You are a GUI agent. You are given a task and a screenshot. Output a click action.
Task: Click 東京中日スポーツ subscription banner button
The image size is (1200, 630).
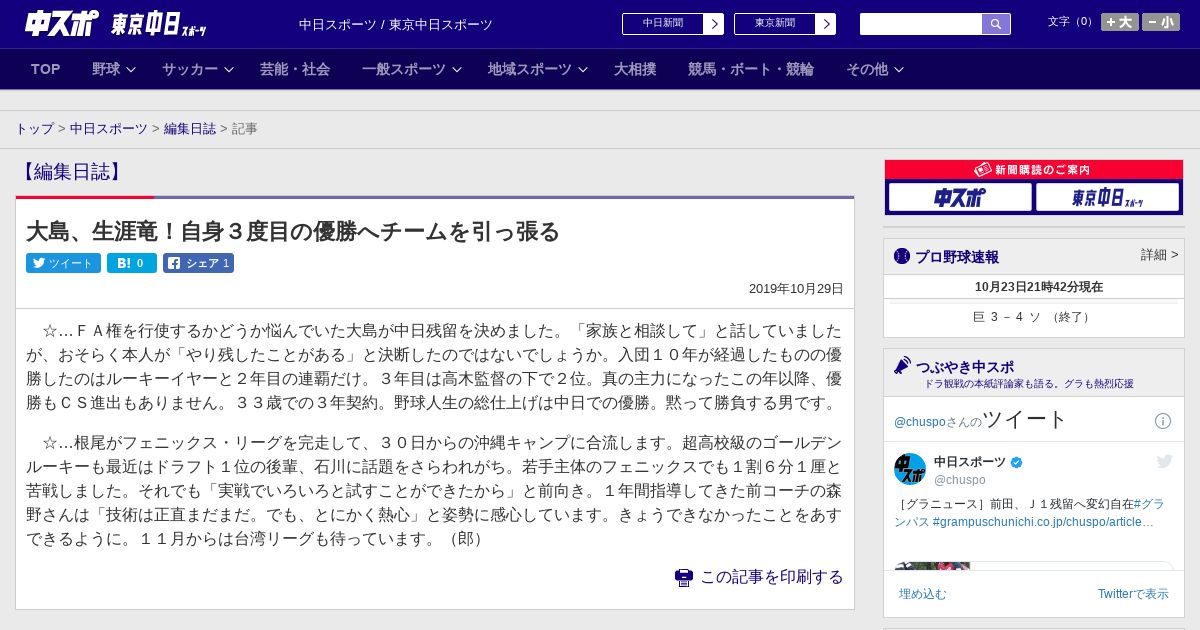[x=1107, y=197]
